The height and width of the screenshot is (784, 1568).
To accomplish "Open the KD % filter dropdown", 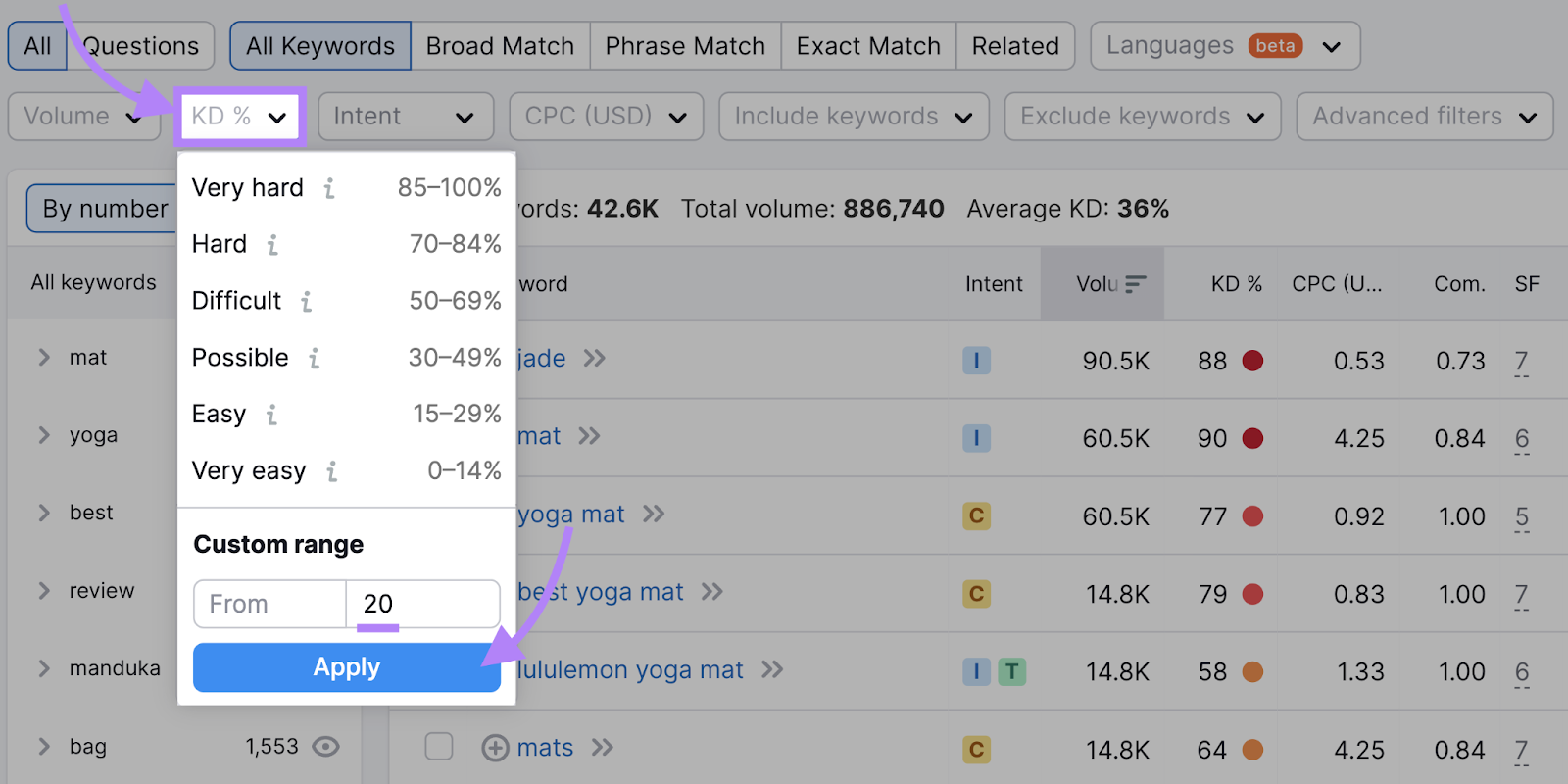I will 240,117.
